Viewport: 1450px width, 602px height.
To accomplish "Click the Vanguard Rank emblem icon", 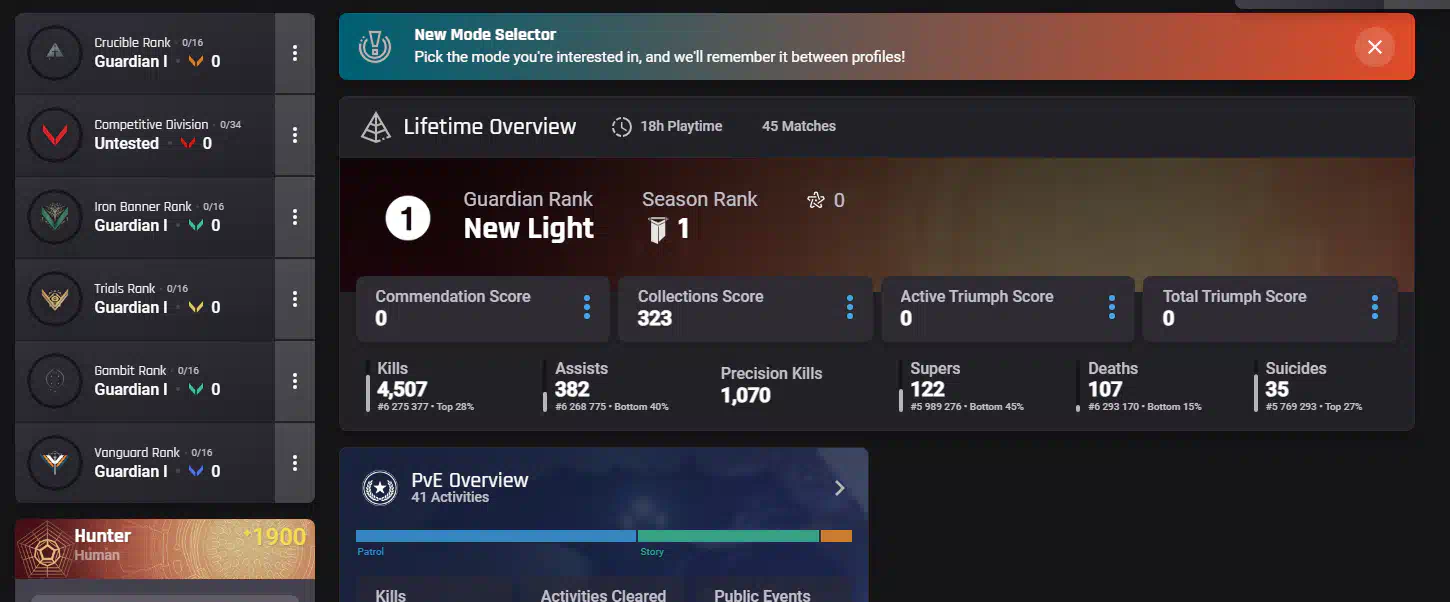I will coord(55,463).
